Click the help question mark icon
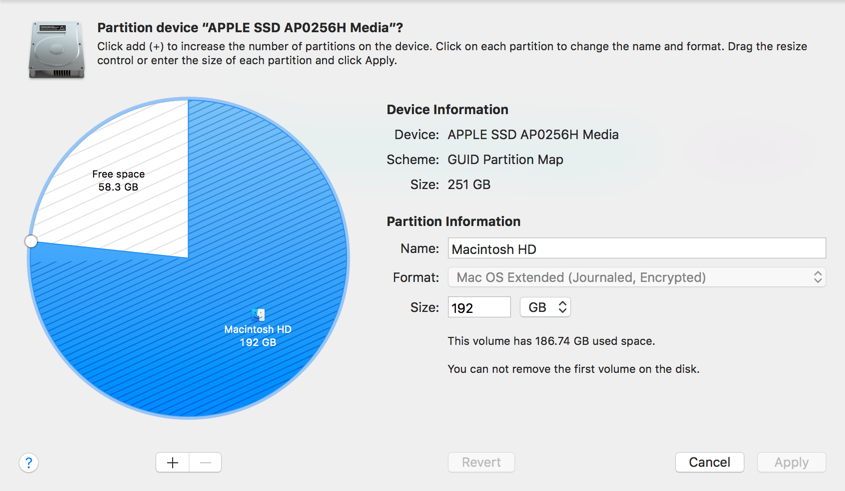Viewport: 845px width, 491px height. (x=29, y=463)
